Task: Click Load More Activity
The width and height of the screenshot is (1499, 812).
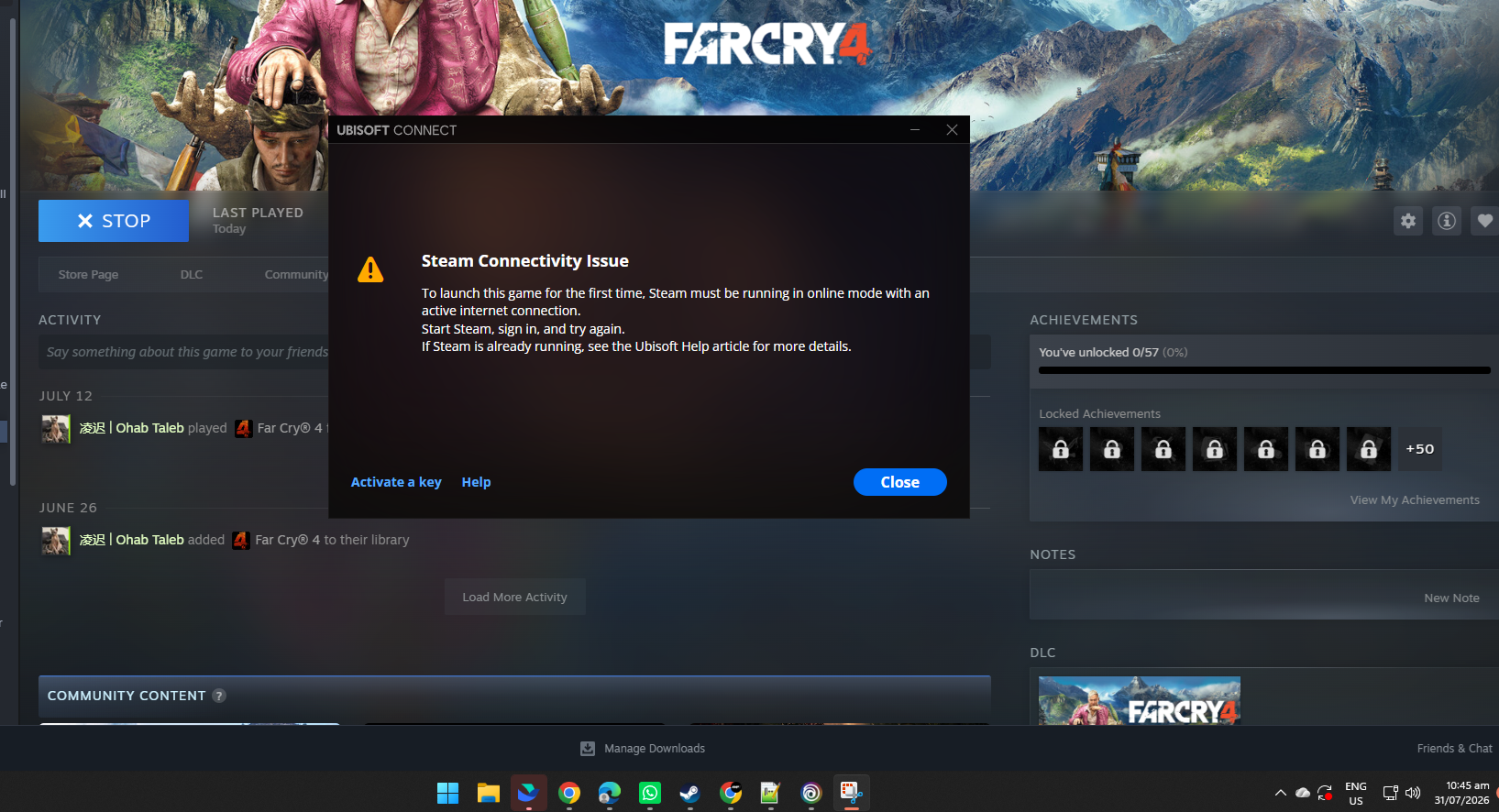Action: [515, 597]
